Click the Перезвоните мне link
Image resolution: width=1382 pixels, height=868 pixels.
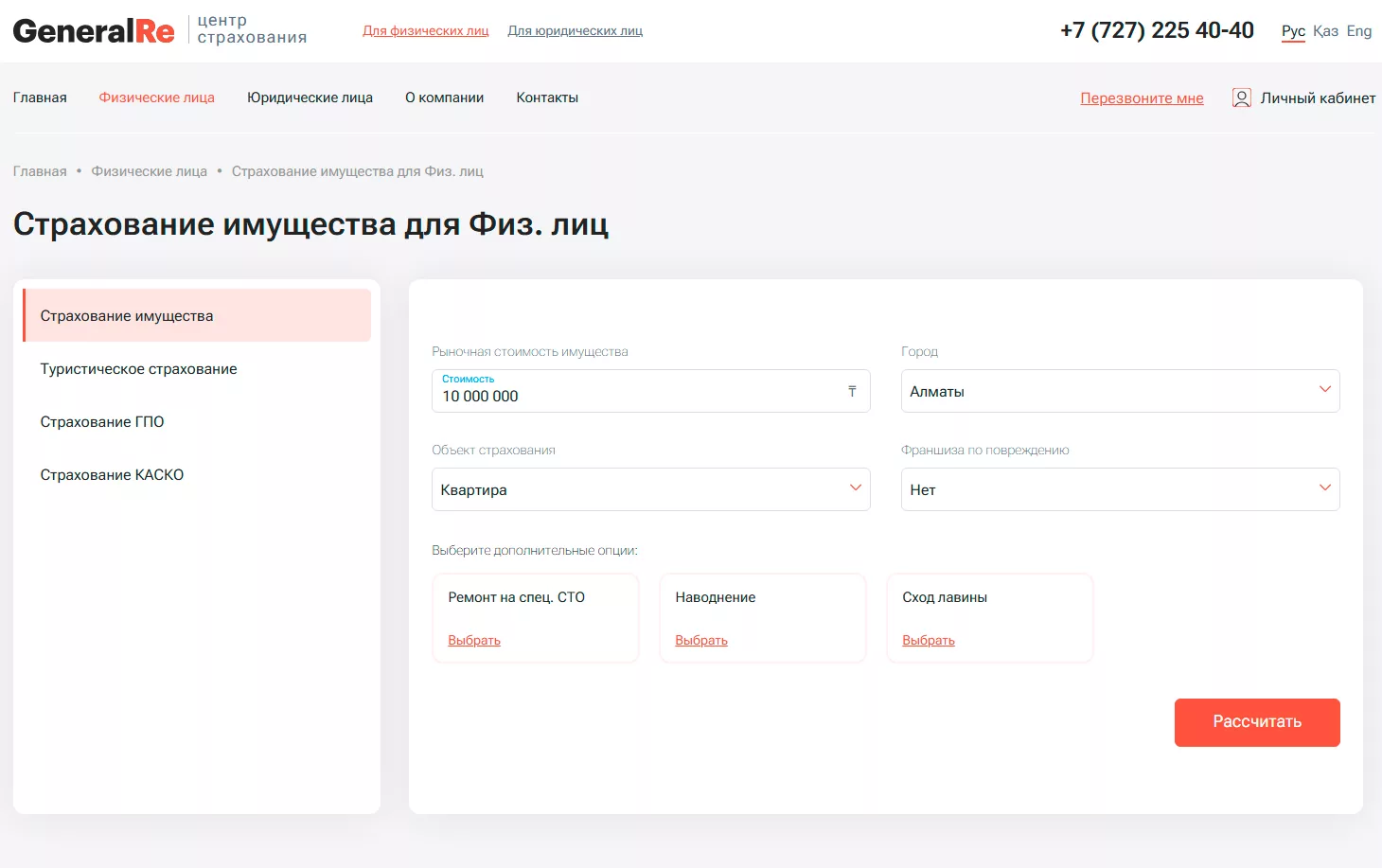coord(1143,98)
